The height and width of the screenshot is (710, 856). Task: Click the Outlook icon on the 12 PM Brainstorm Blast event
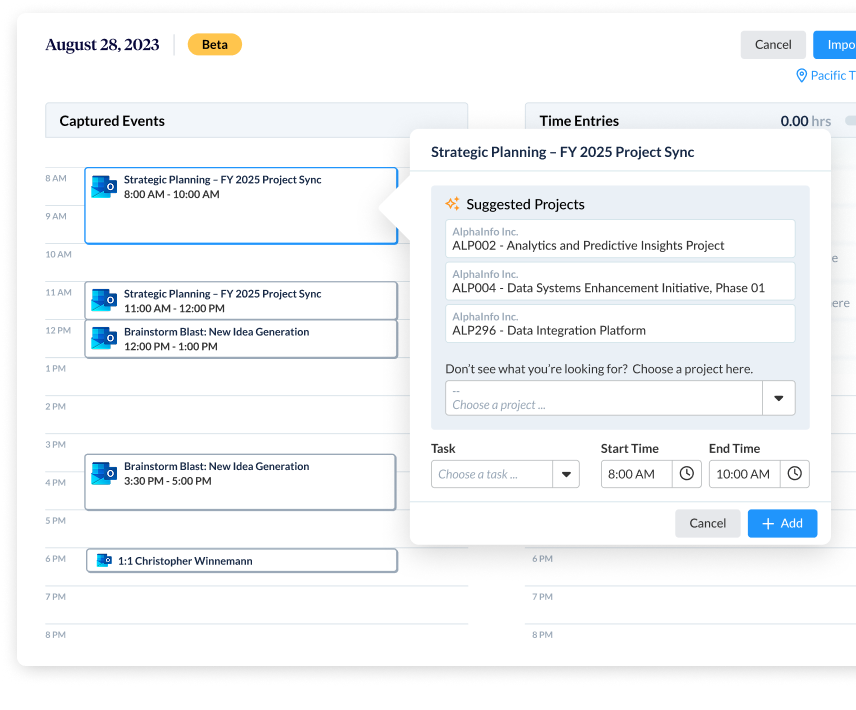pyautogui.click(x=104, y=339)
